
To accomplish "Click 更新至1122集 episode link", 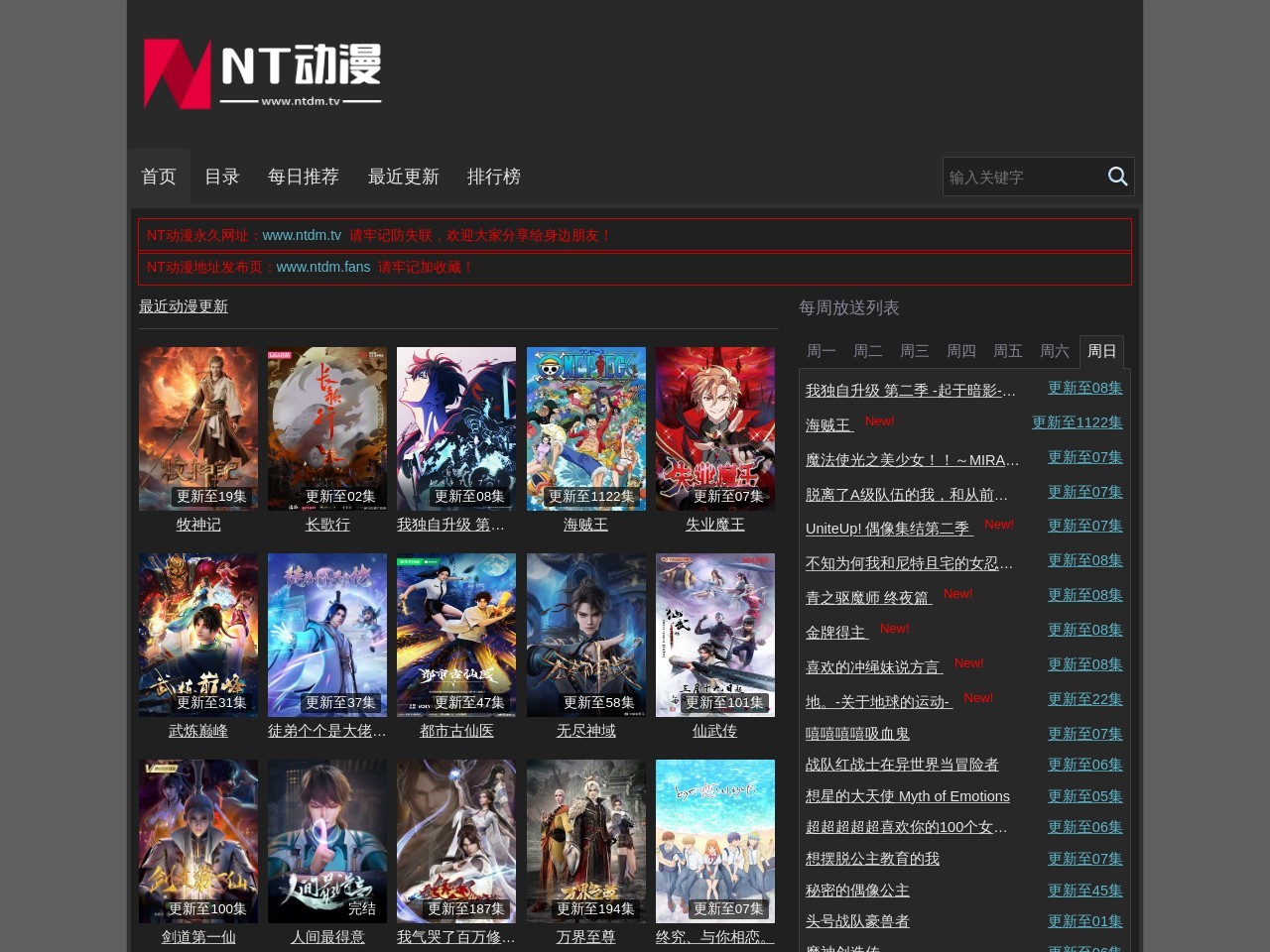I will click(x=1078, y=422).
